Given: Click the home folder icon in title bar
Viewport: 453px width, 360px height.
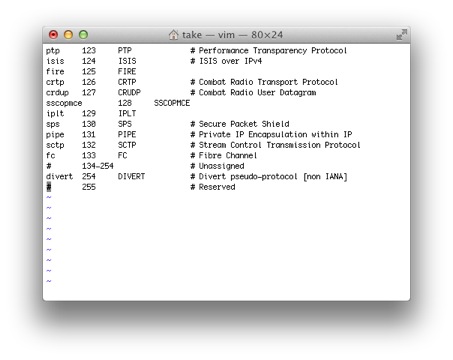Looking at the screenshot, I should 173,35.
